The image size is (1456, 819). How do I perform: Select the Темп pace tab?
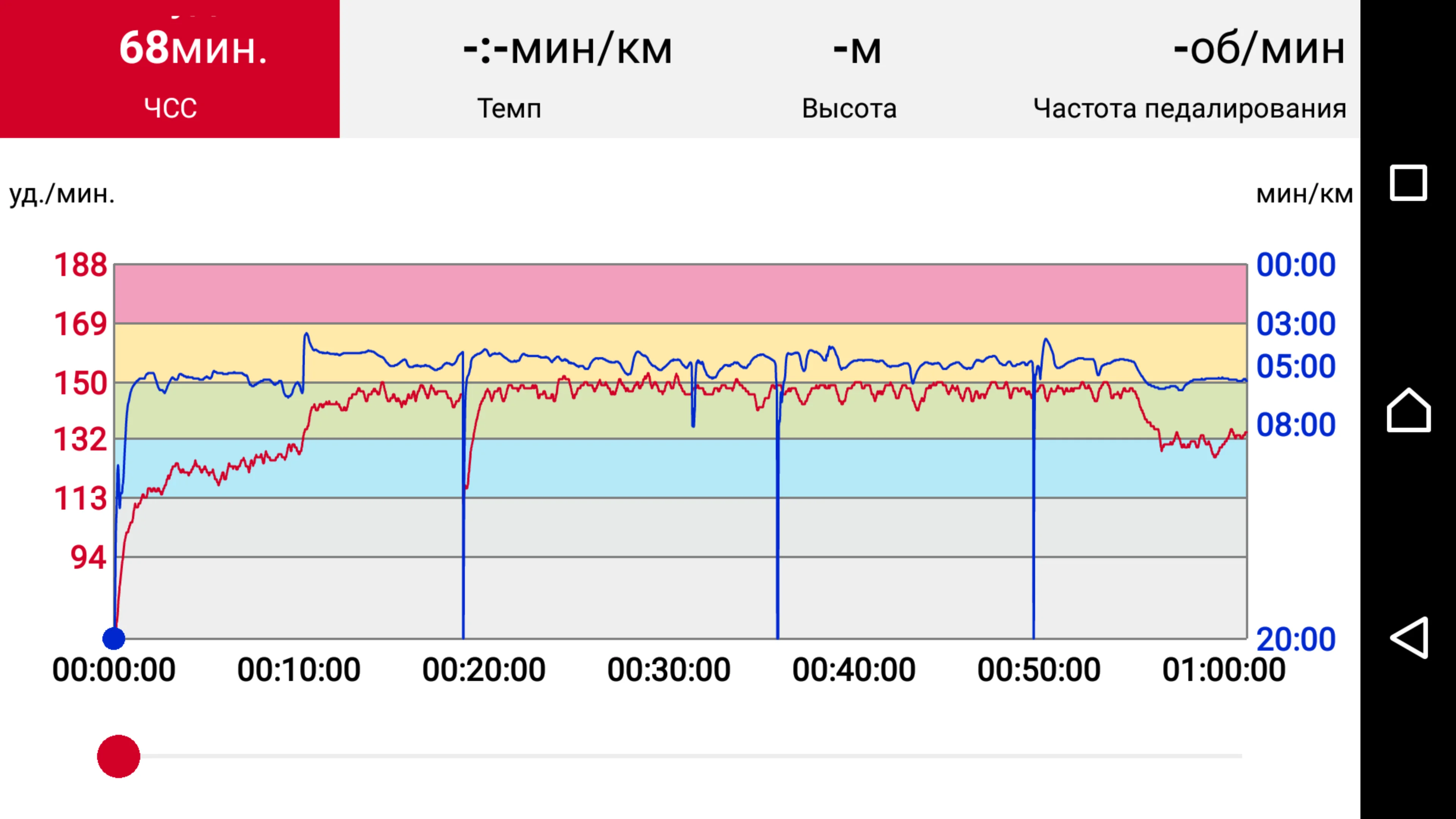pos(509,107)
